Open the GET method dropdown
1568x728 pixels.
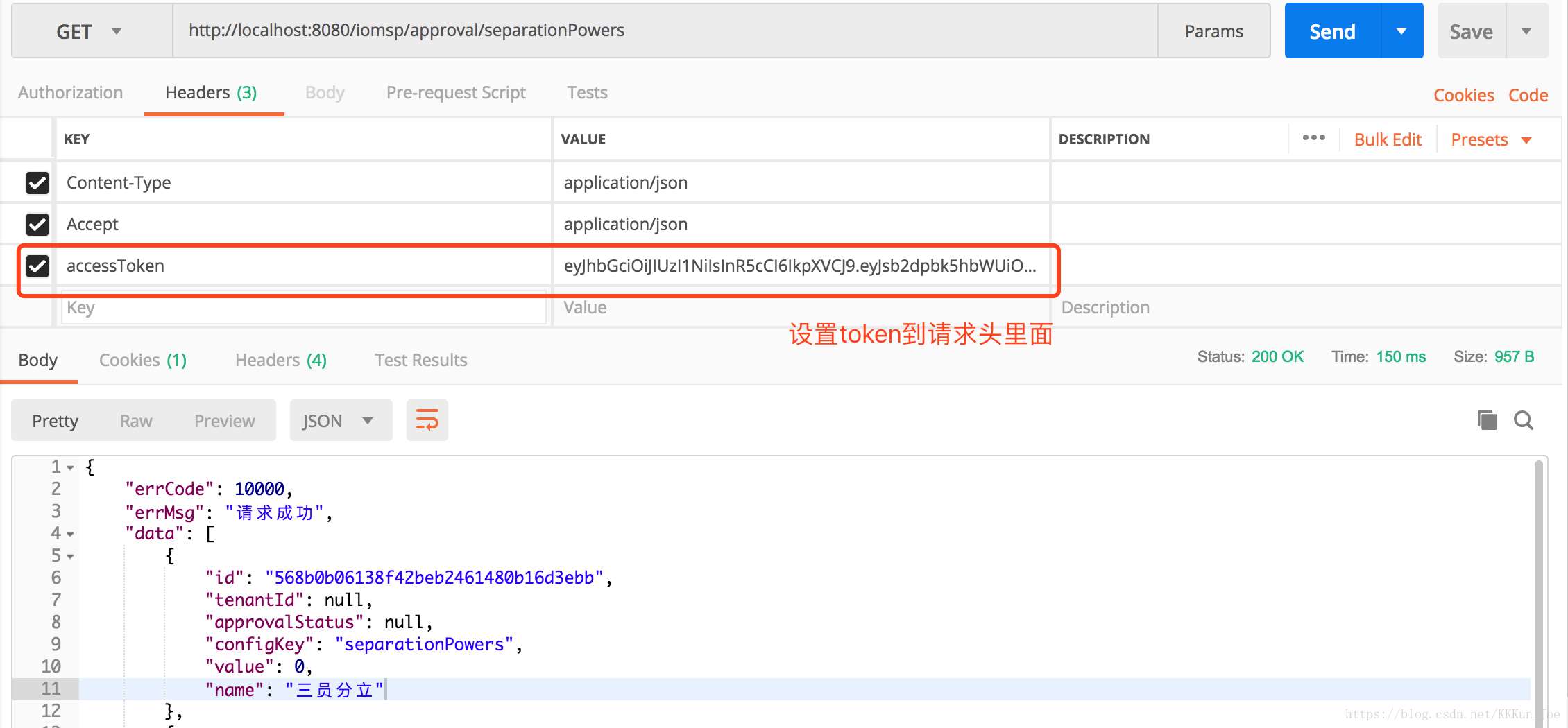coord(92,31)
